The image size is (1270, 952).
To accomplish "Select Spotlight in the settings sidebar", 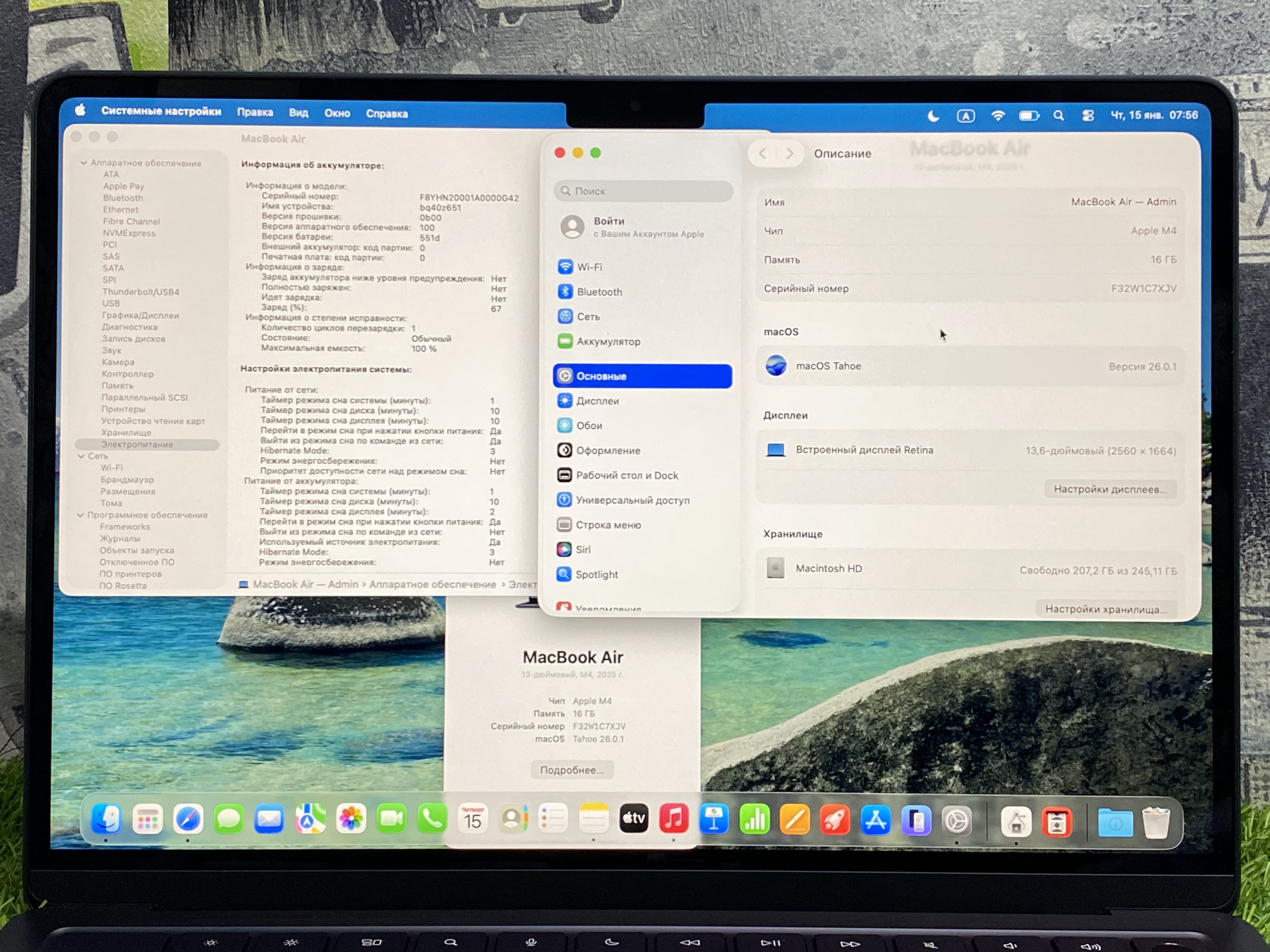I will coord(597,575).
